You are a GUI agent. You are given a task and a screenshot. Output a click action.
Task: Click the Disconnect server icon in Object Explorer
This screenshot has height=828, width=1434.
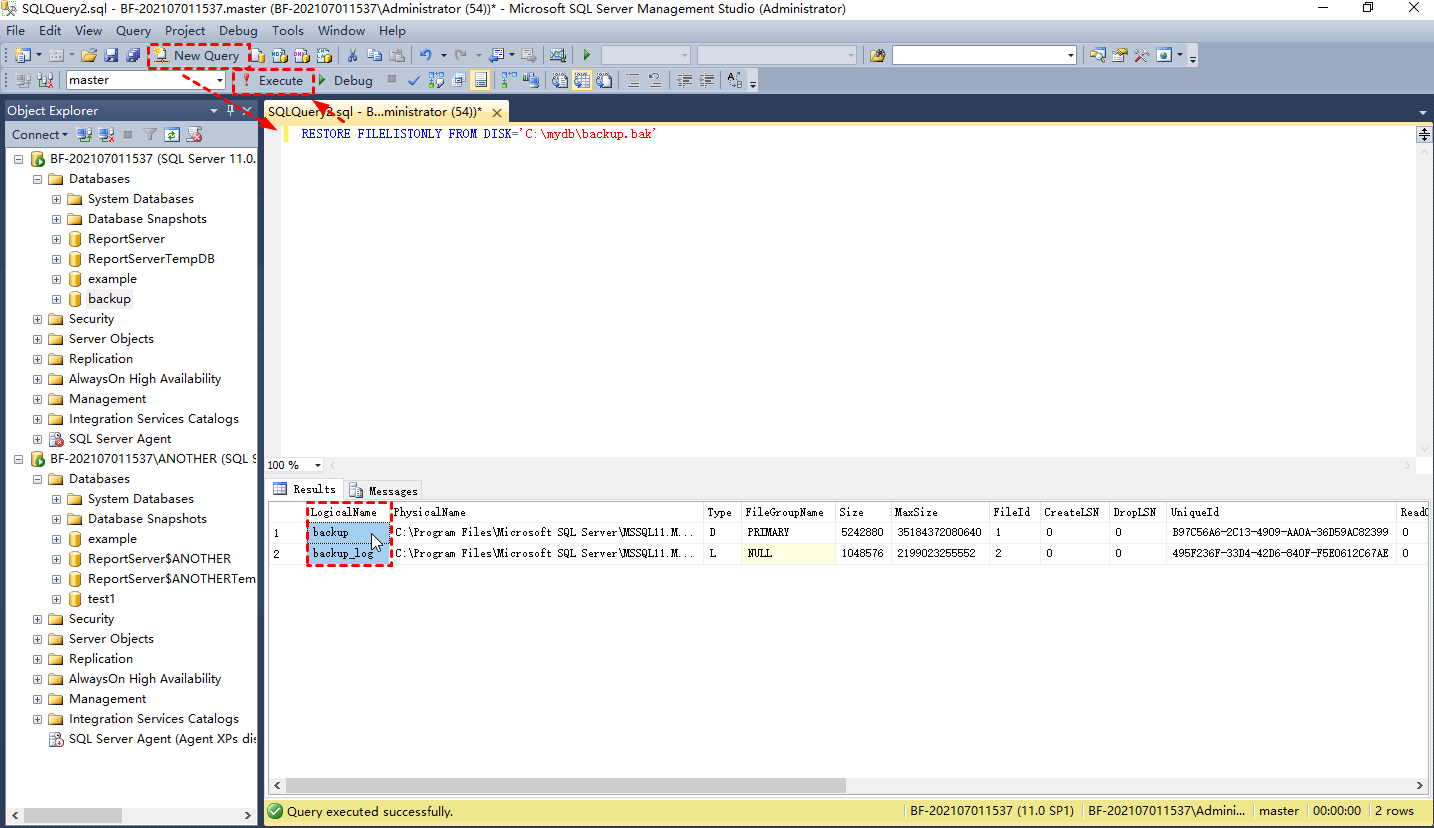(105, 135)
